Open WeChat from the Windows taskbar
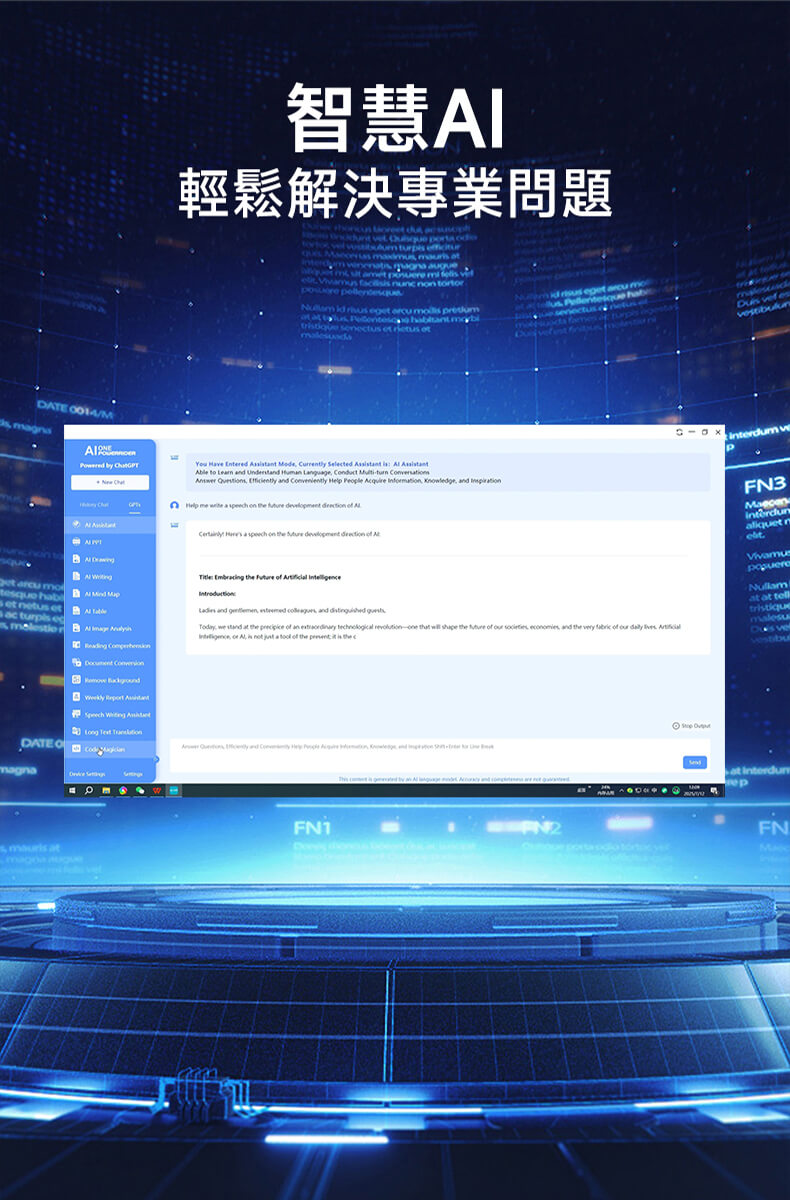Screen dimensions: 790x1200 [140, 790]
